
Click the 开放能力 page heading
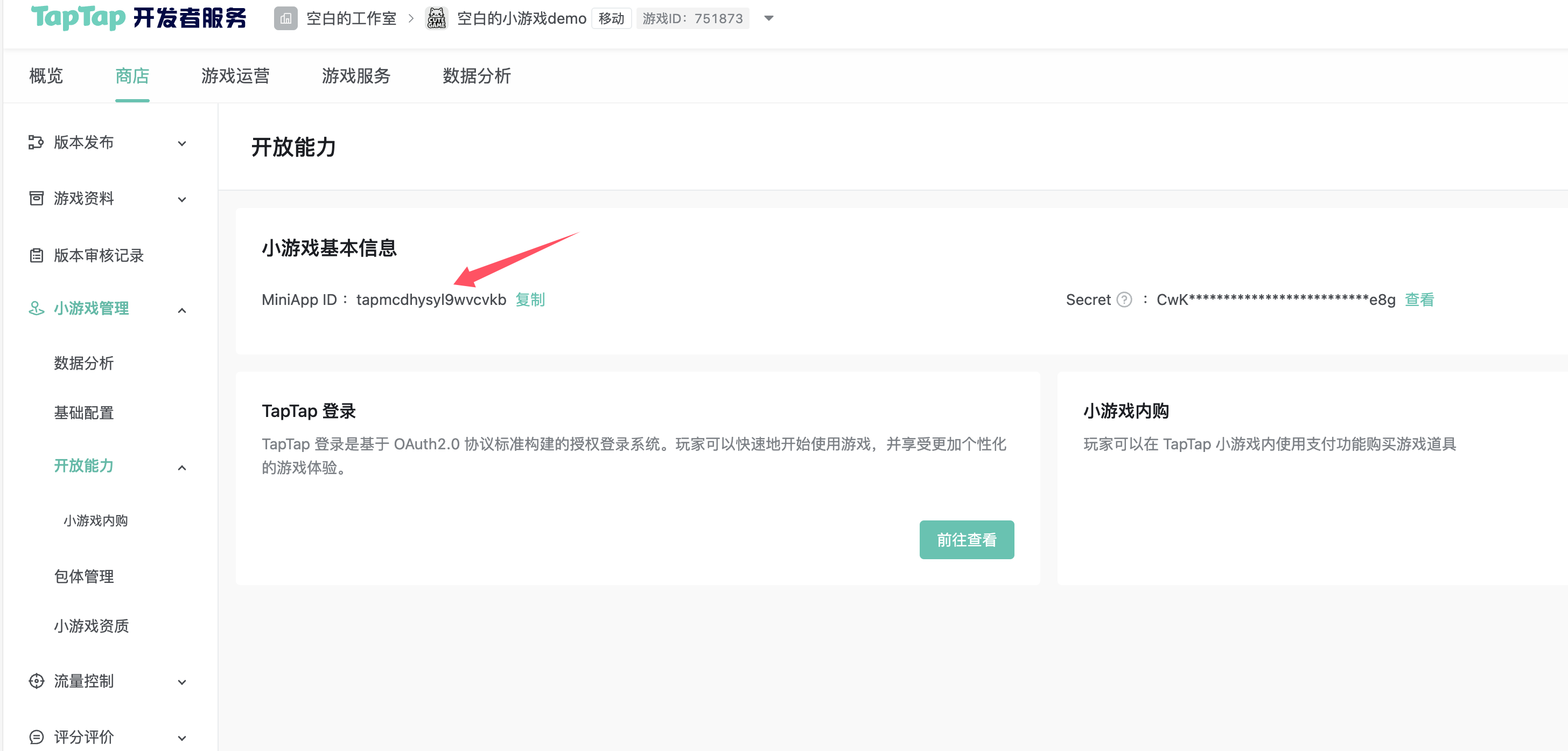pos(293,148)
